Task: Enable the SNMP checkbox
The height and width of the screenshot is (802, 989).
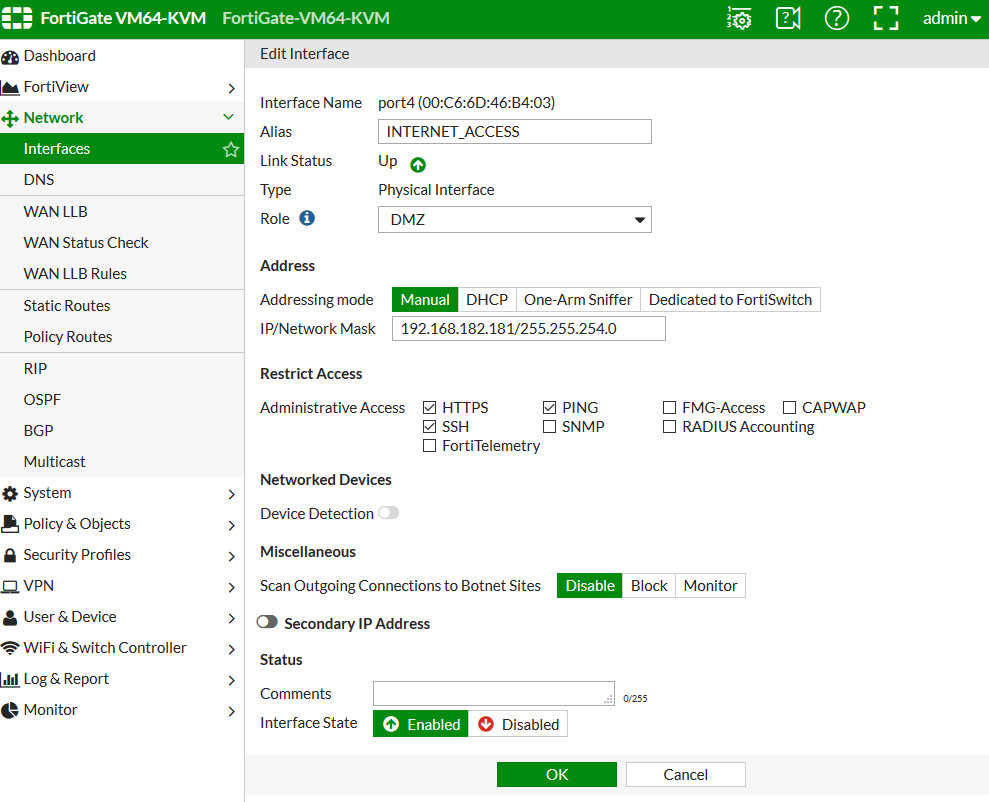Action: tap(550, 427)
